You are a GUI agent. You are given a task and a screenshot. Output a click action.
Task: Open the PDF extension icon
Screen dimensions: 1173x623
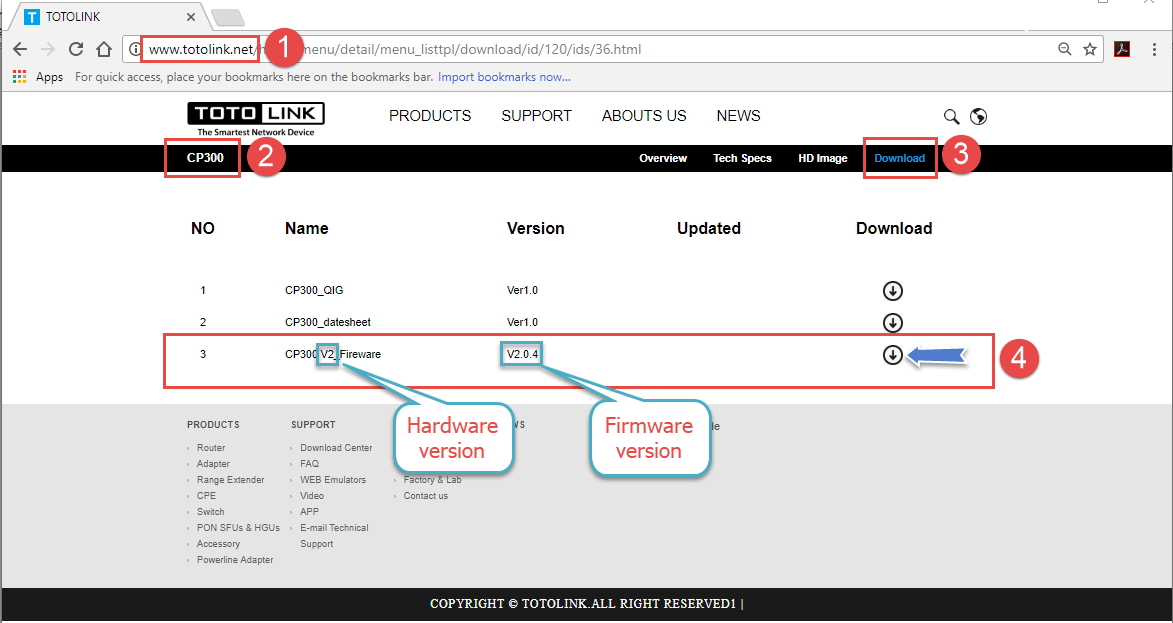tap(1121, 50)
